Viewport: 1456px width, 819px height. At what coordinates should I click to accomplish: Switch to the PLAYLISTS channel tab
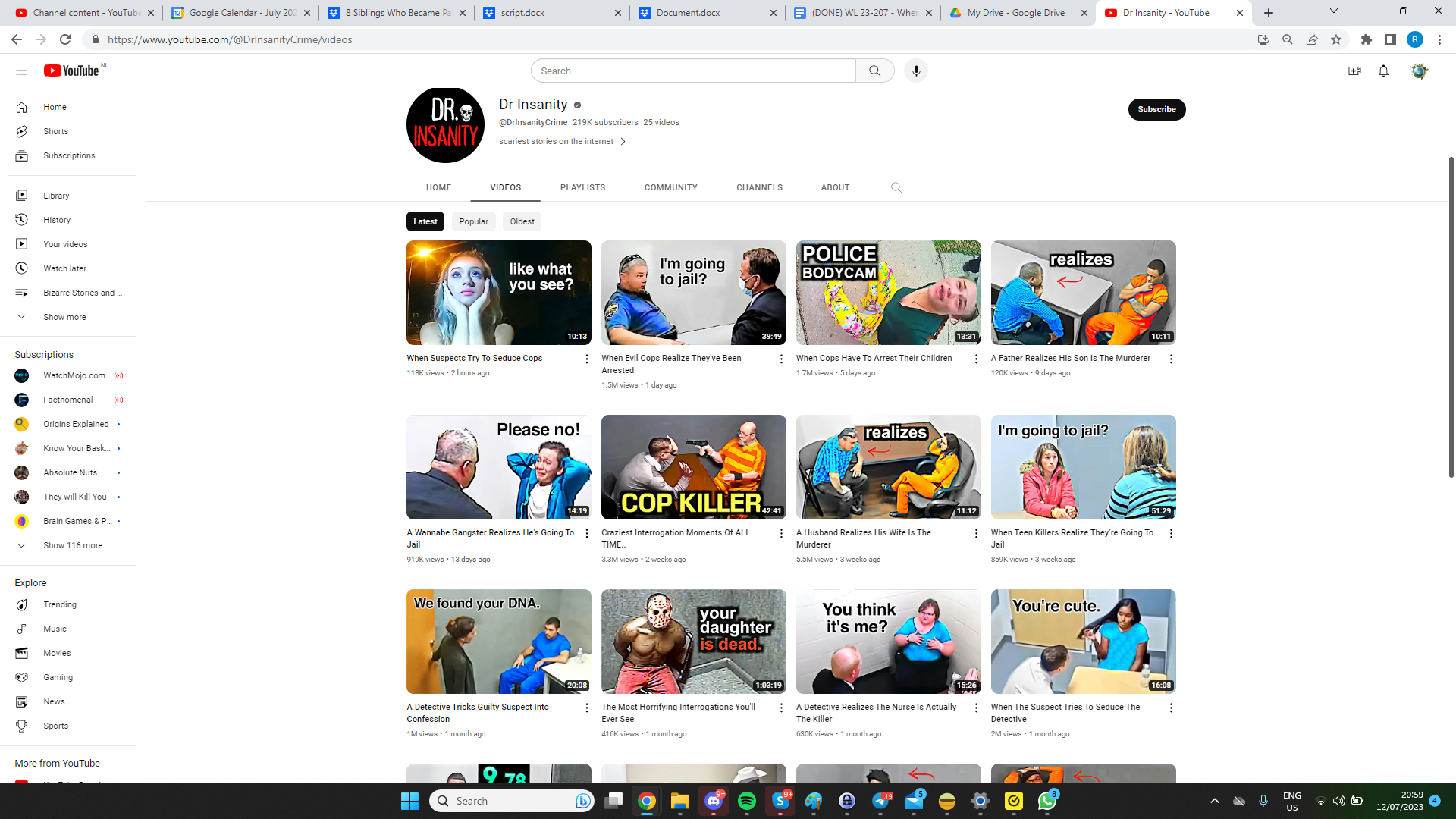[x=582, y=187]
